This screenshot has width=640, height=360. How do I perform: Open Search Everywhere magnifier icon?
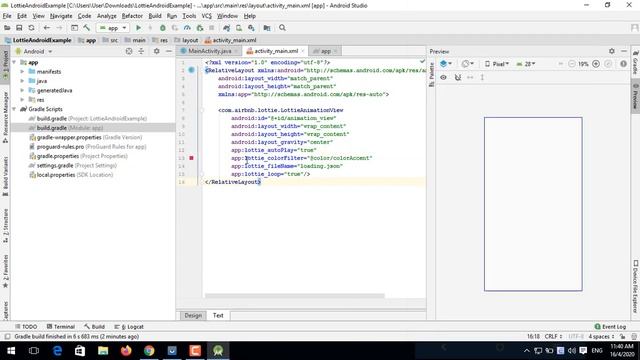coord(282,28)
